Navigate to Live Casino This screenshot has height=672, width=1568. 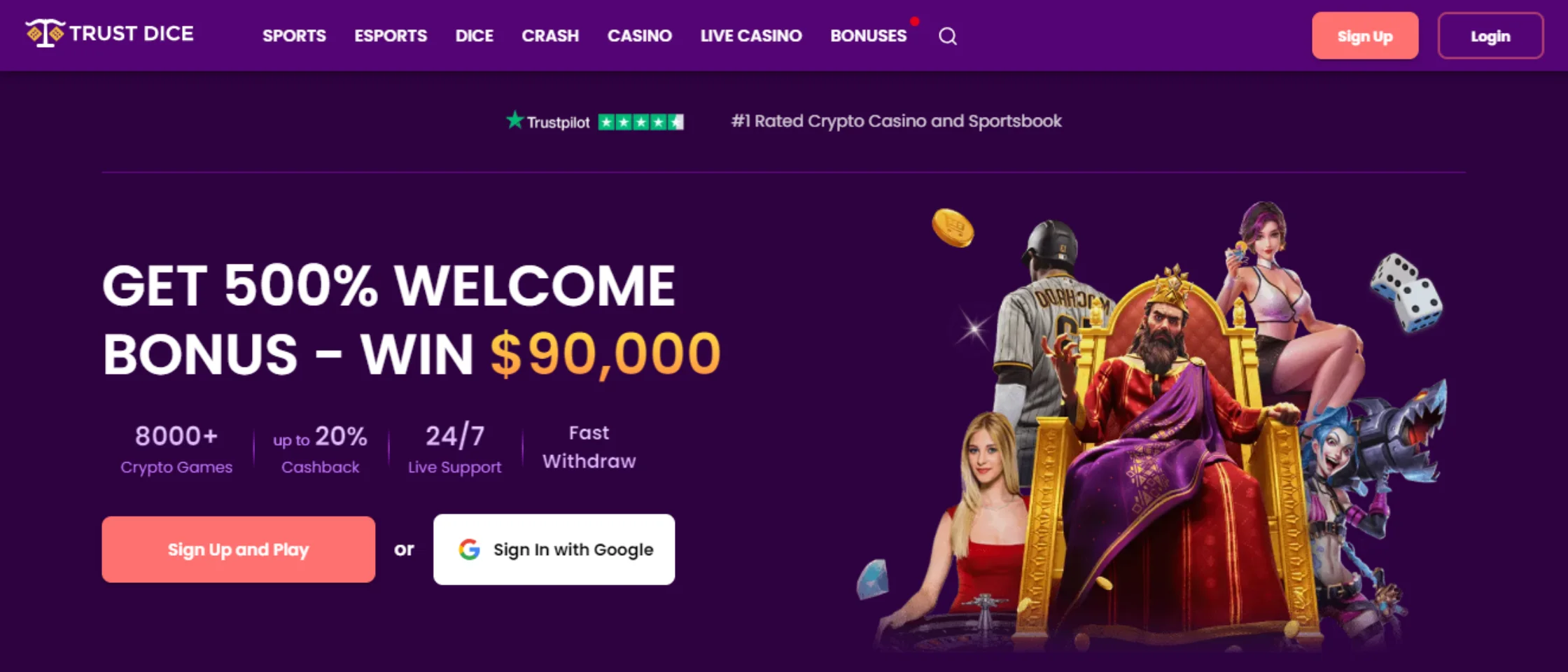pos(751,36)
